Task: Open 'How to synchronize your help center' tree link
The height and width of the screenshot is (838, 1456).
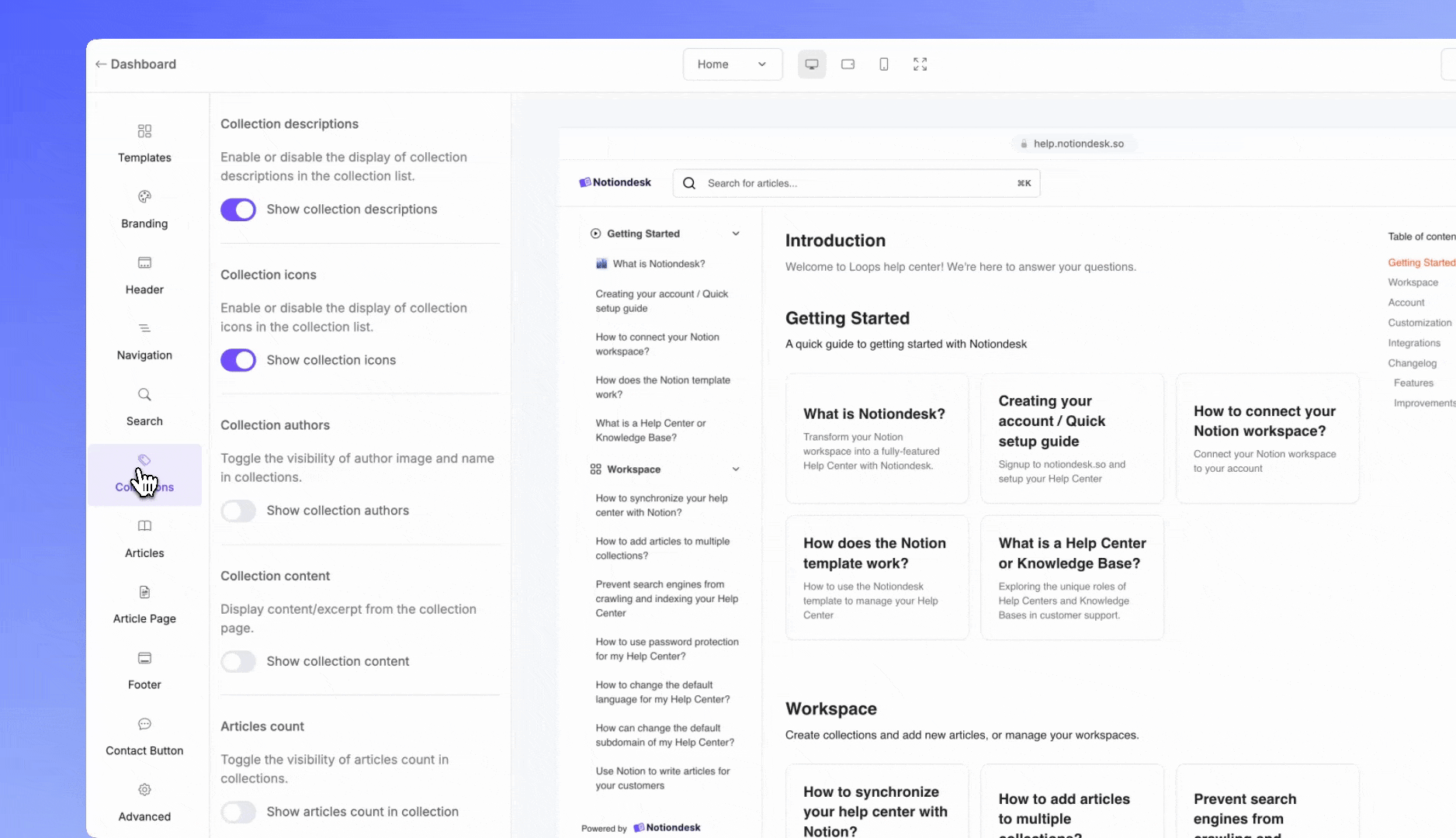Action: coord(661,505)
